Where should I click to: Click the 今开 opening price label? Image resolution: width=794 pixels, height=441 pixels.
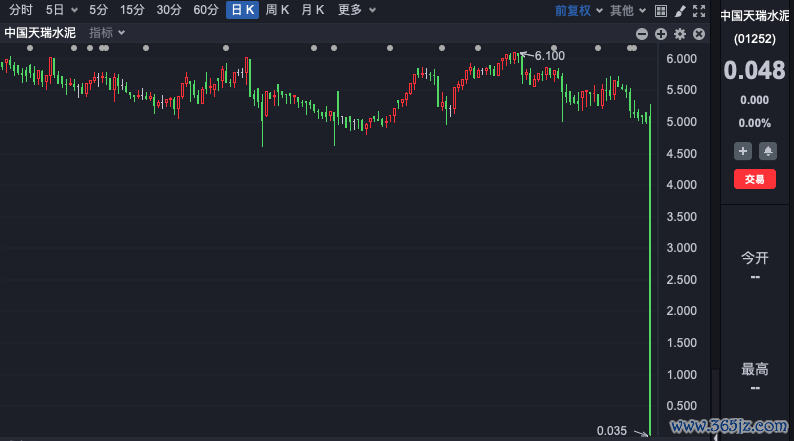pyautogui.click(x=755, y=258)
